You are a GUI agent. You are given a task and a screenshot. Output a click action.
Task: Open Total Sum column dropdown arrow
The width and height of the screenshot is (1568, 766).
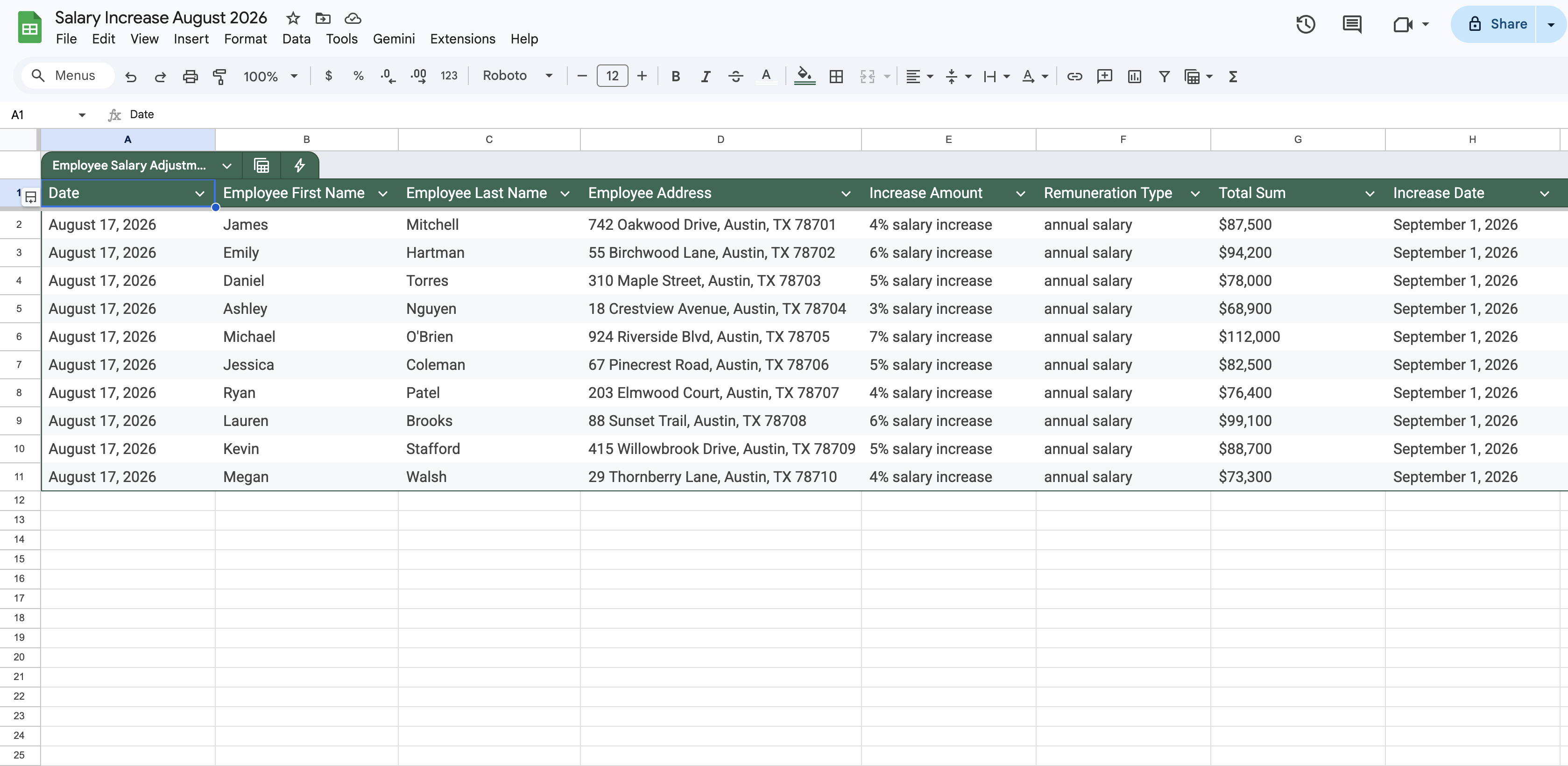click(x=1370, y=194)
